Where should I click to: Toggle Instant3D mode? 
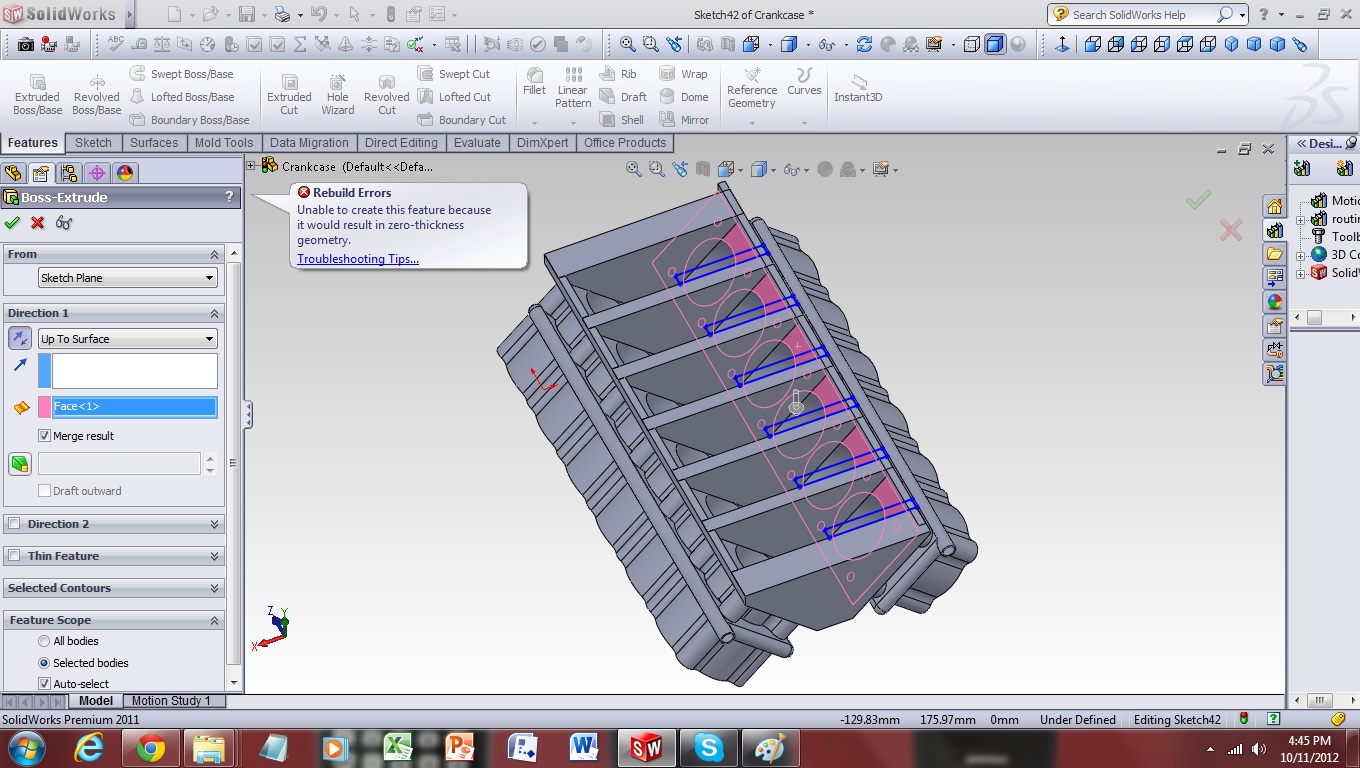pyautogui.click(x=858, y=88)
